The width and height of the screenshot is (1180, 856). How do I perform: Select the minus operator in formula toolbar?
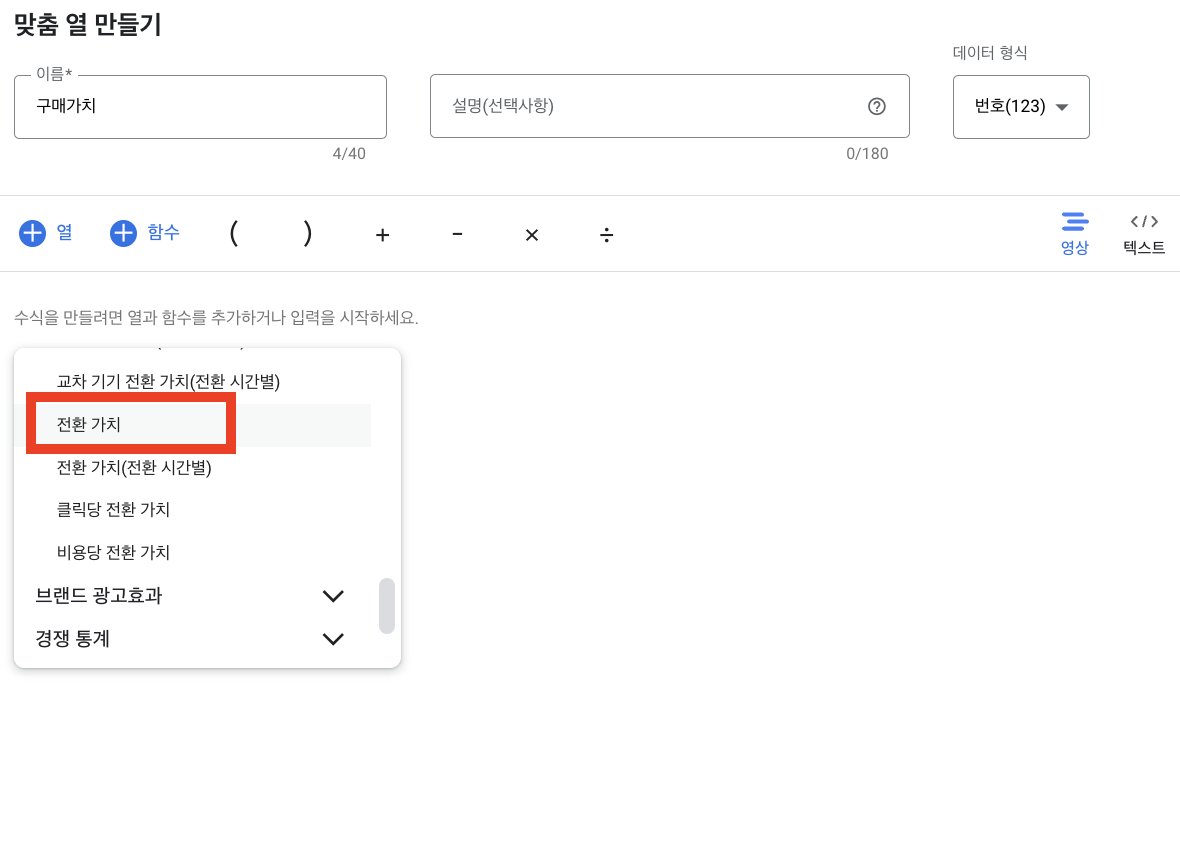pos(457,234)
